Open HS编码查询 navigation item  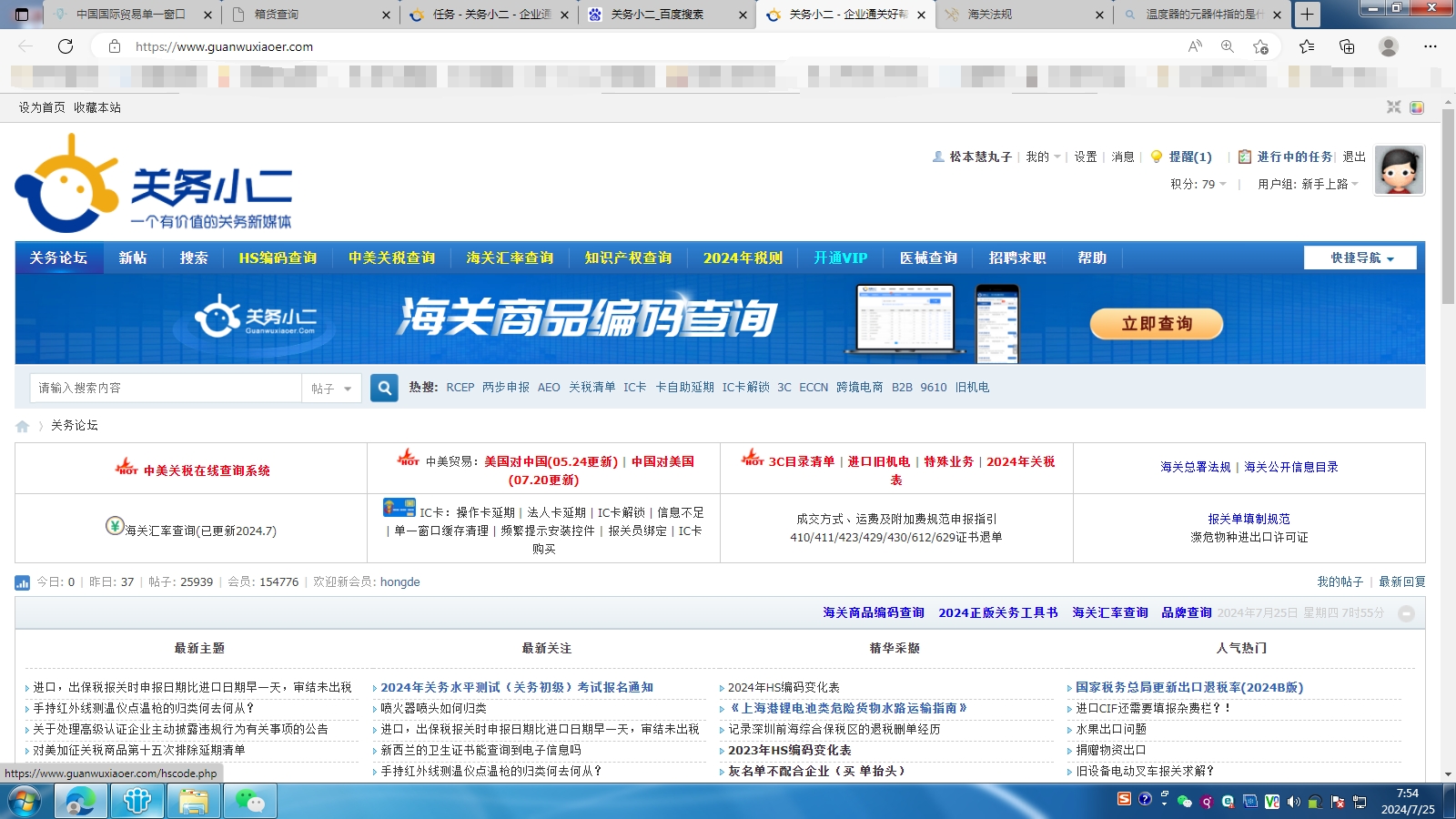[x=278, y=258]
